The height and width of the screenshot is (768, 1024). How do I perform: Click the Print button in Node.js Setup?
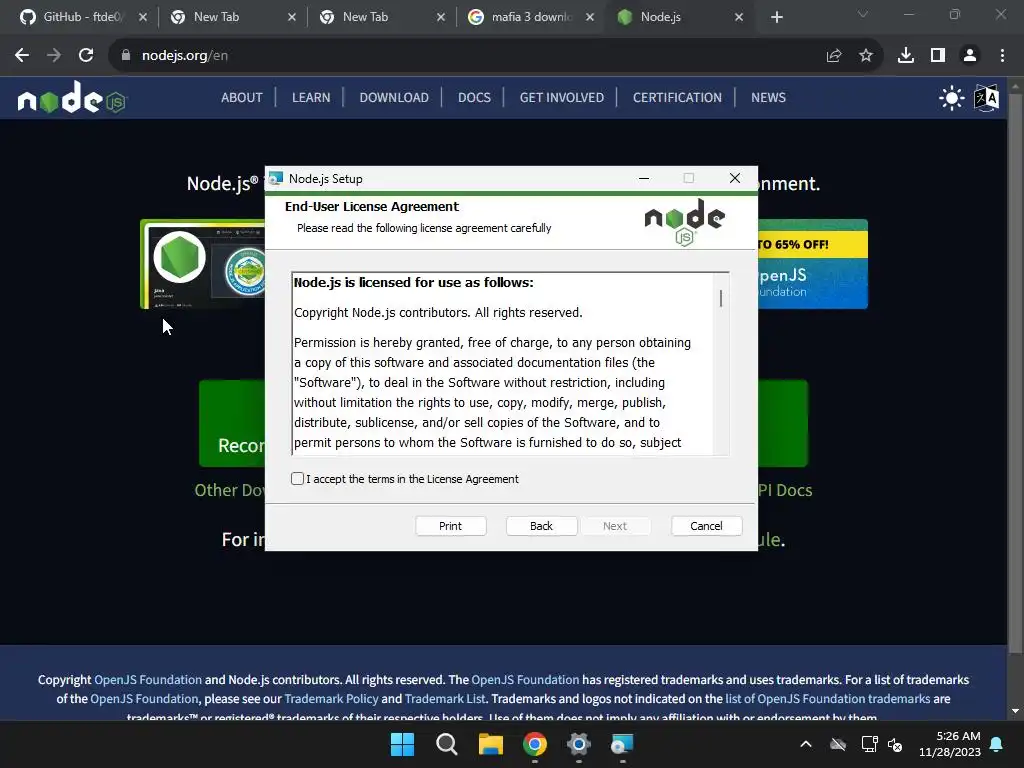pyautogui.click(x=451, y=526)
